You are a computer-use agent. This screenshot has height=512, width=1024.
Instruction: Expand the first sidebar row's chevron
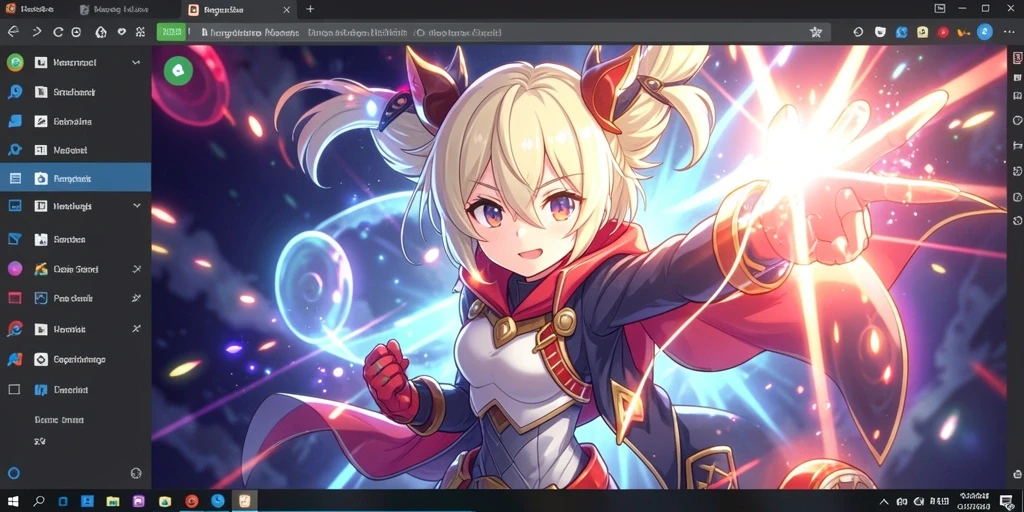136,63
